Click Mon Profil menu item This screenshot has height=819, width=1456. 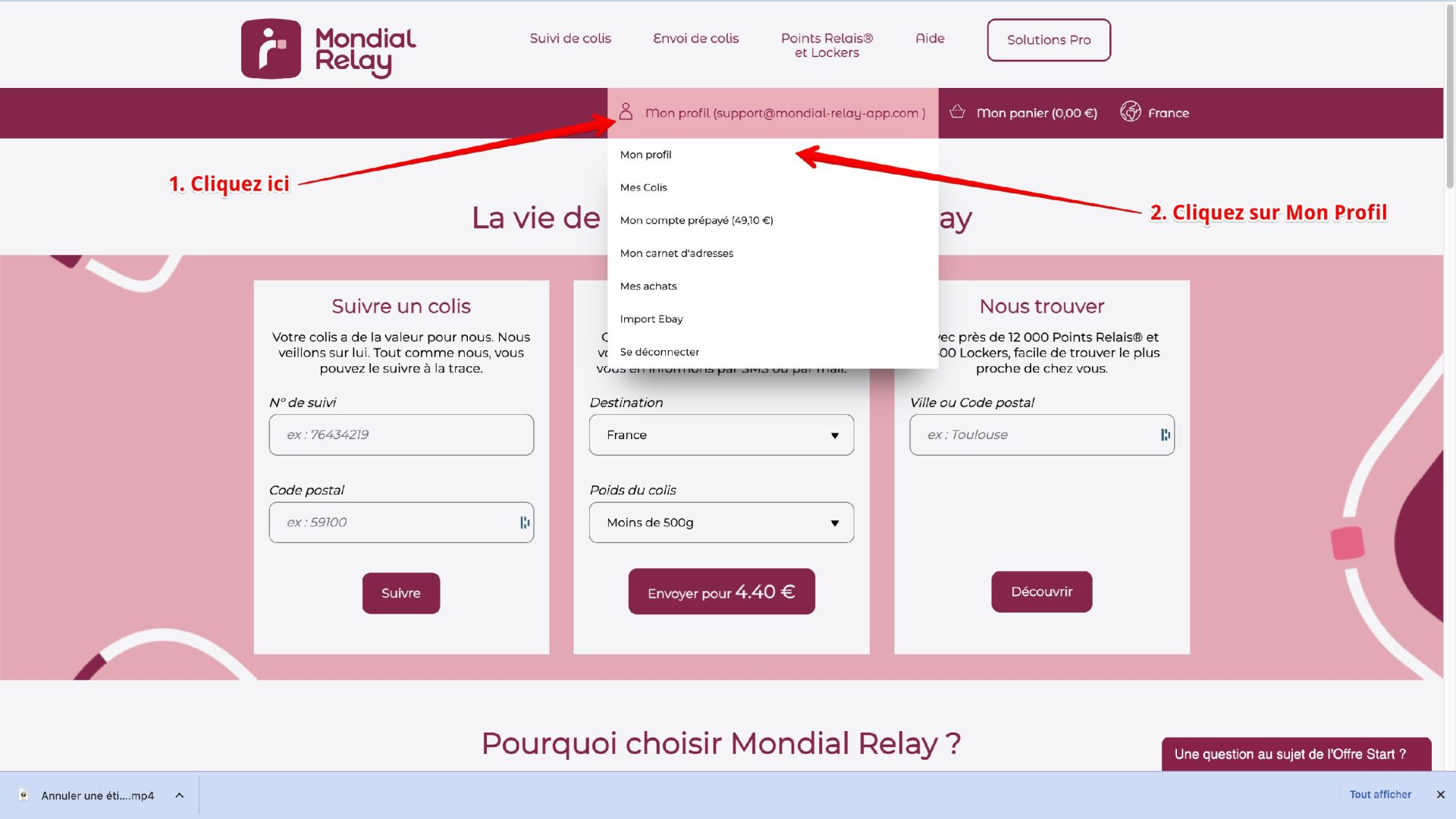[646, 154]
